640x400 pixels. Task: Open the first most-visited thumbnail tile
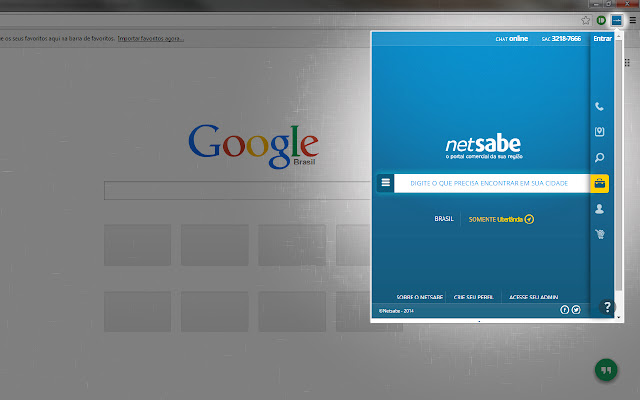[x=137, y=245]
